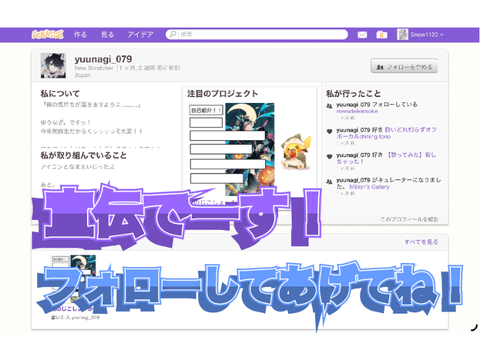Viewport: 480px width, 360px height.
Task: Click the report this profile link
Action: (409, 219)
